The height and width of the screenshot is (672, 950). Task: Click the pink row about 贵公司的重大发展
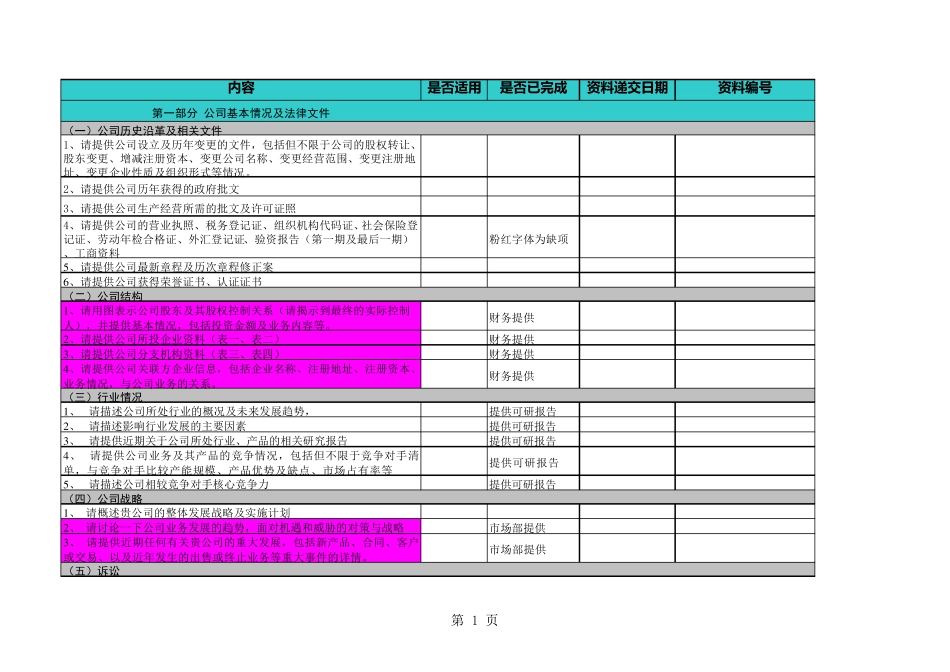241,548
